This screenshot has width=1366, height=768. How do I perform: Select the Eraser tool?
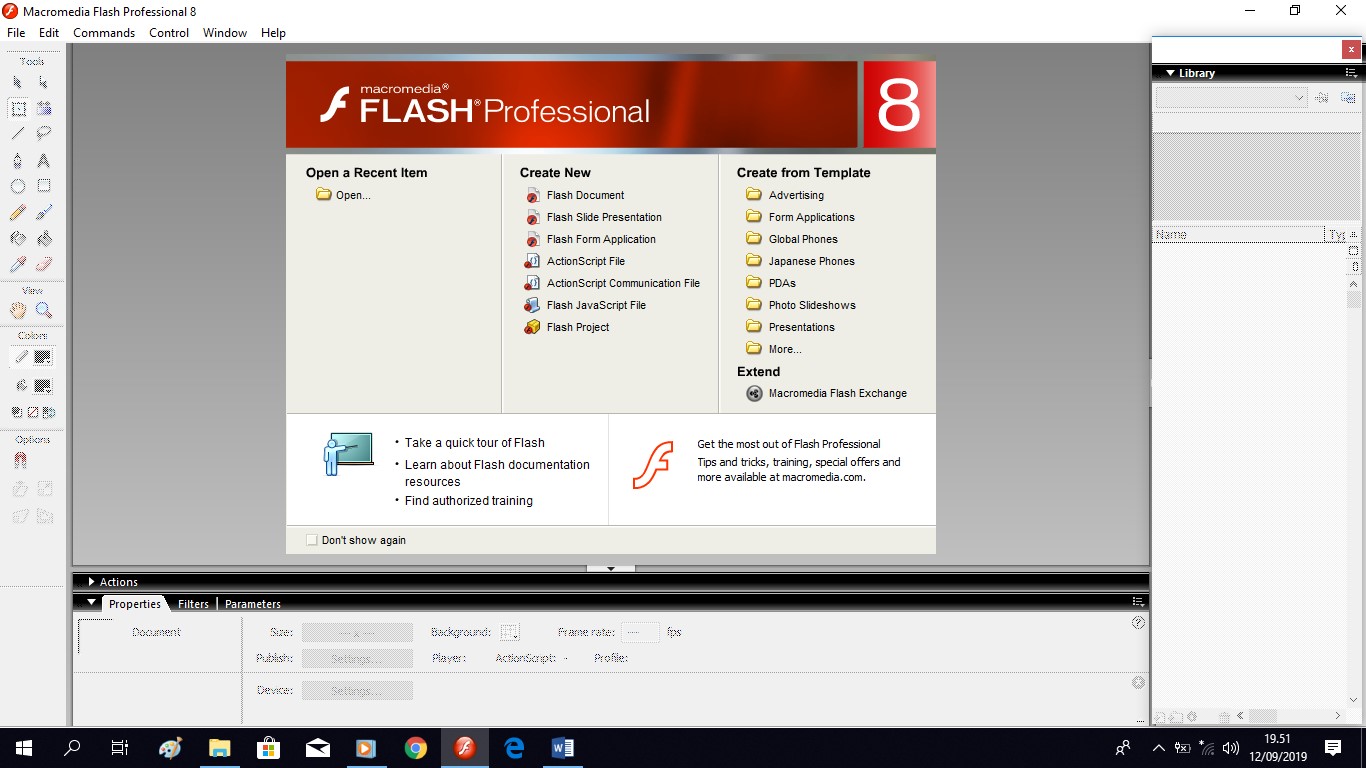click(44, 264)
